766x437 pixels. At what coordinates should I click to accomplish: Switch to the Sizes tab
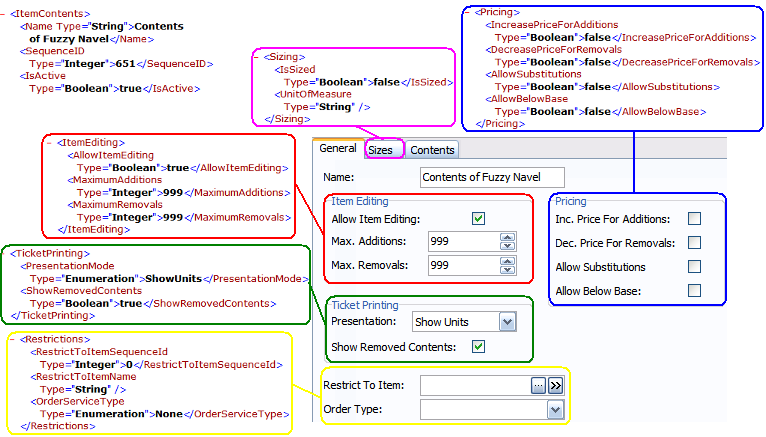380,150
